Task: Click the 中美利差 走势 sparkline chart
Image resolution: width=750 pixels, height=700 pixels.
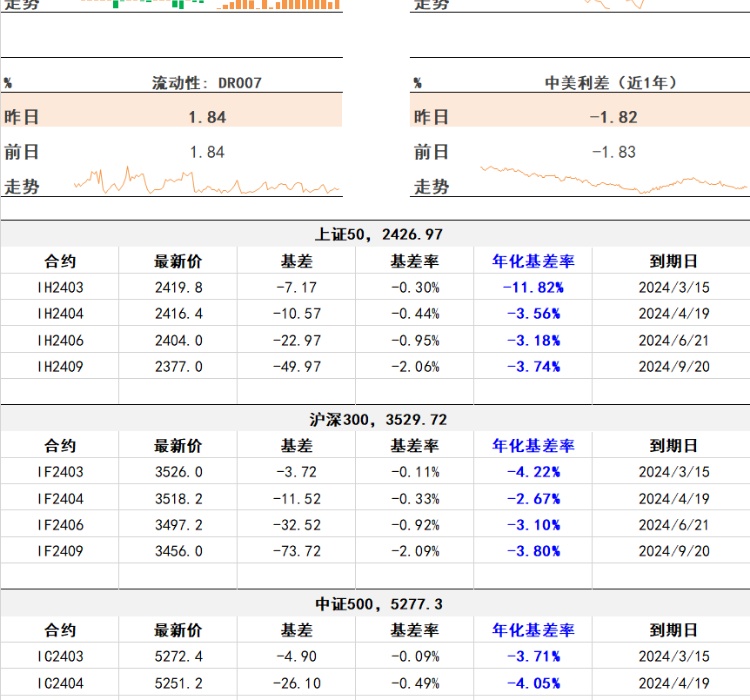Action: coord(614,179)
